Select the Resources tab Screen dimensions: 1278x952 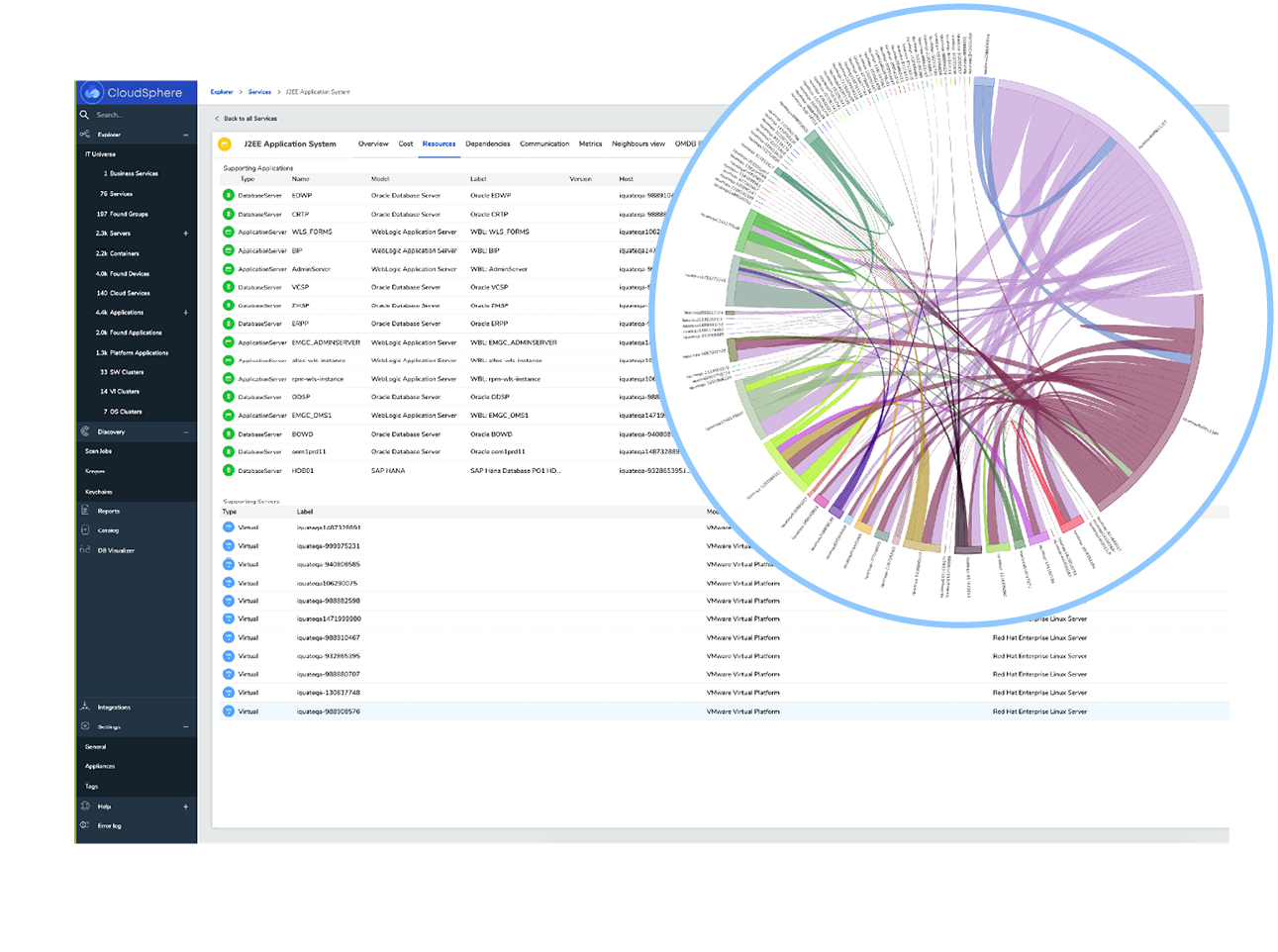click(439, 144)
